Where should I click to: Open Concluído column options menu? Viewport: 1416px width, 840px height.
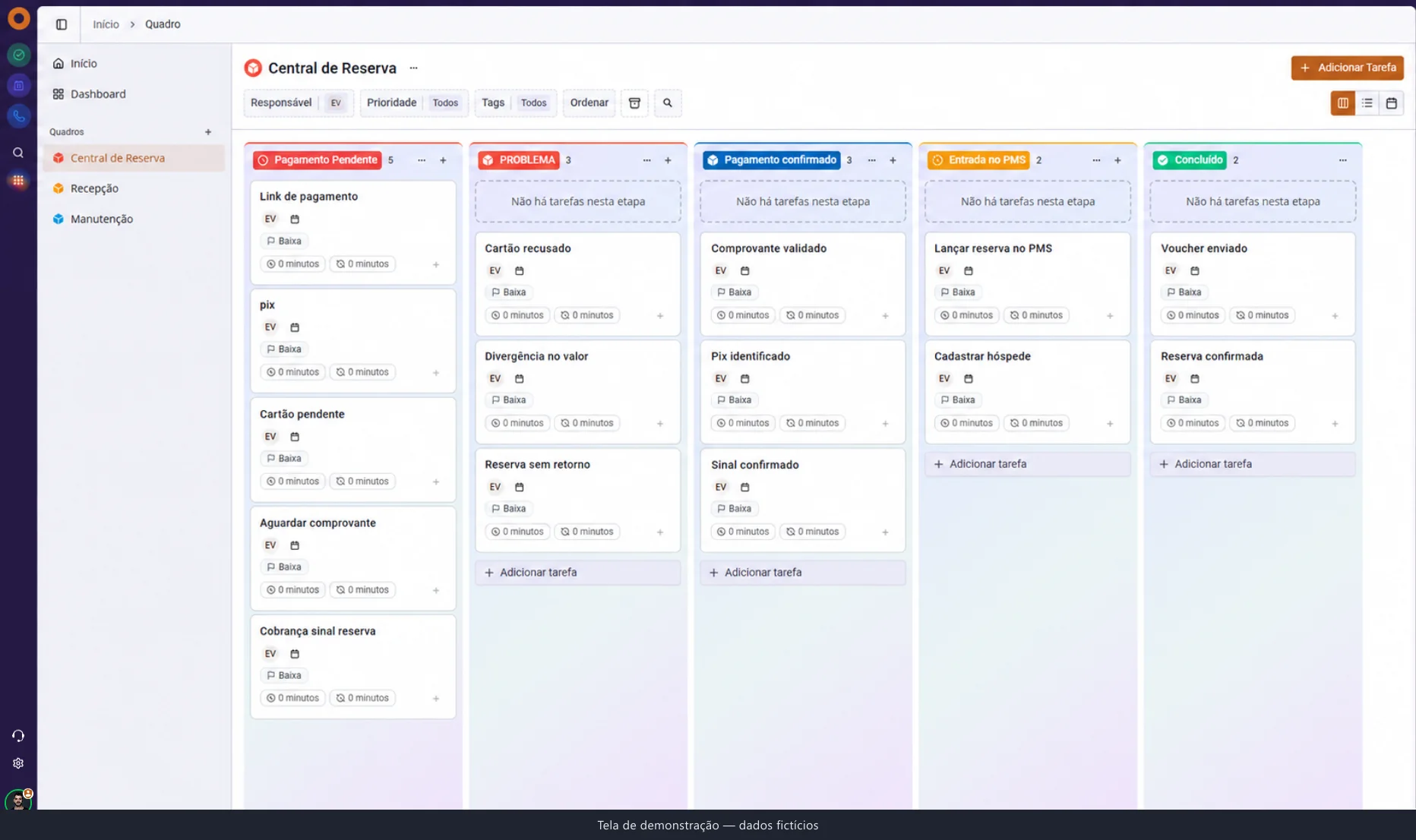pos(1342,160)
